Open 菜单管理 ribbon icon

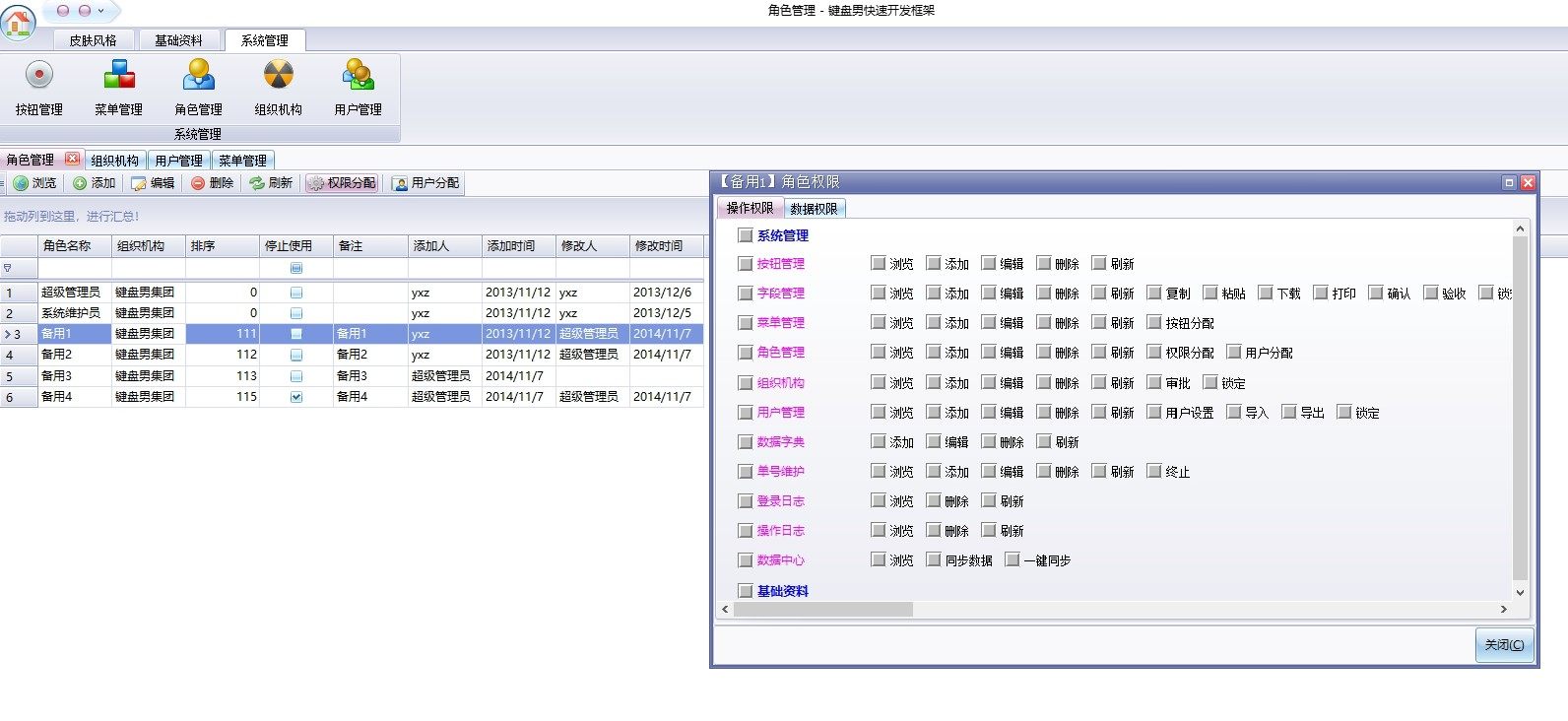118,88
